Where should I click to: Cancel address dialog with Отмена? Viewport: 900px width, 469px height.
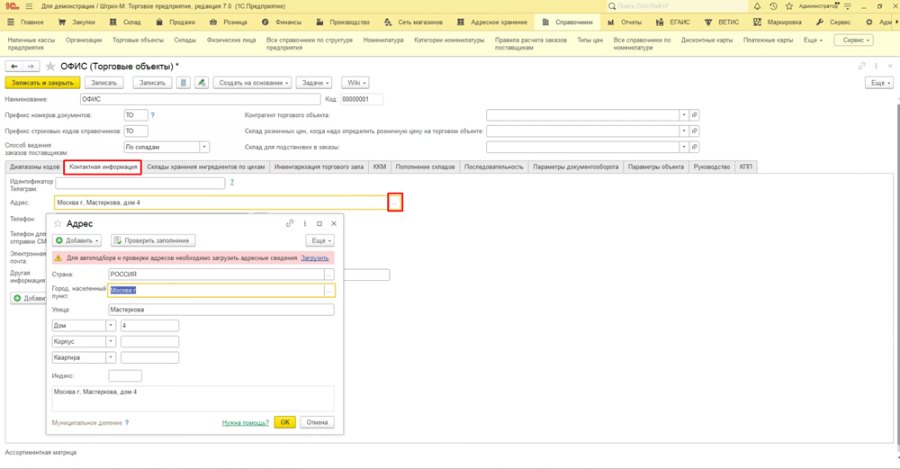point(317,423)
